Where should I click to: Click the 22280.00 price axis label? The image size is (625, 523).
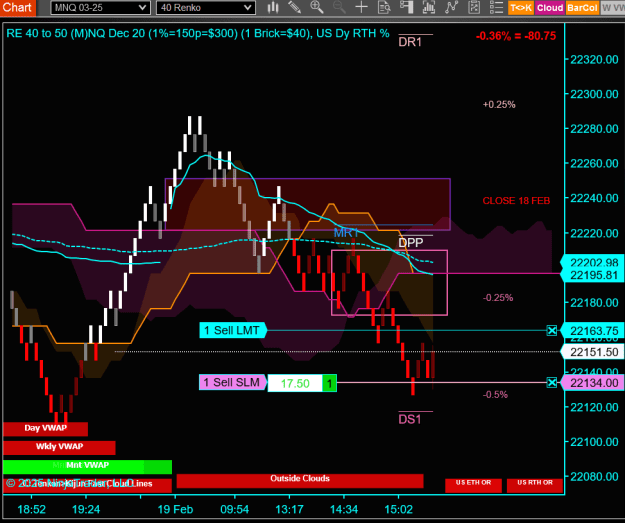pyautogui.click(x=594, y=129)
